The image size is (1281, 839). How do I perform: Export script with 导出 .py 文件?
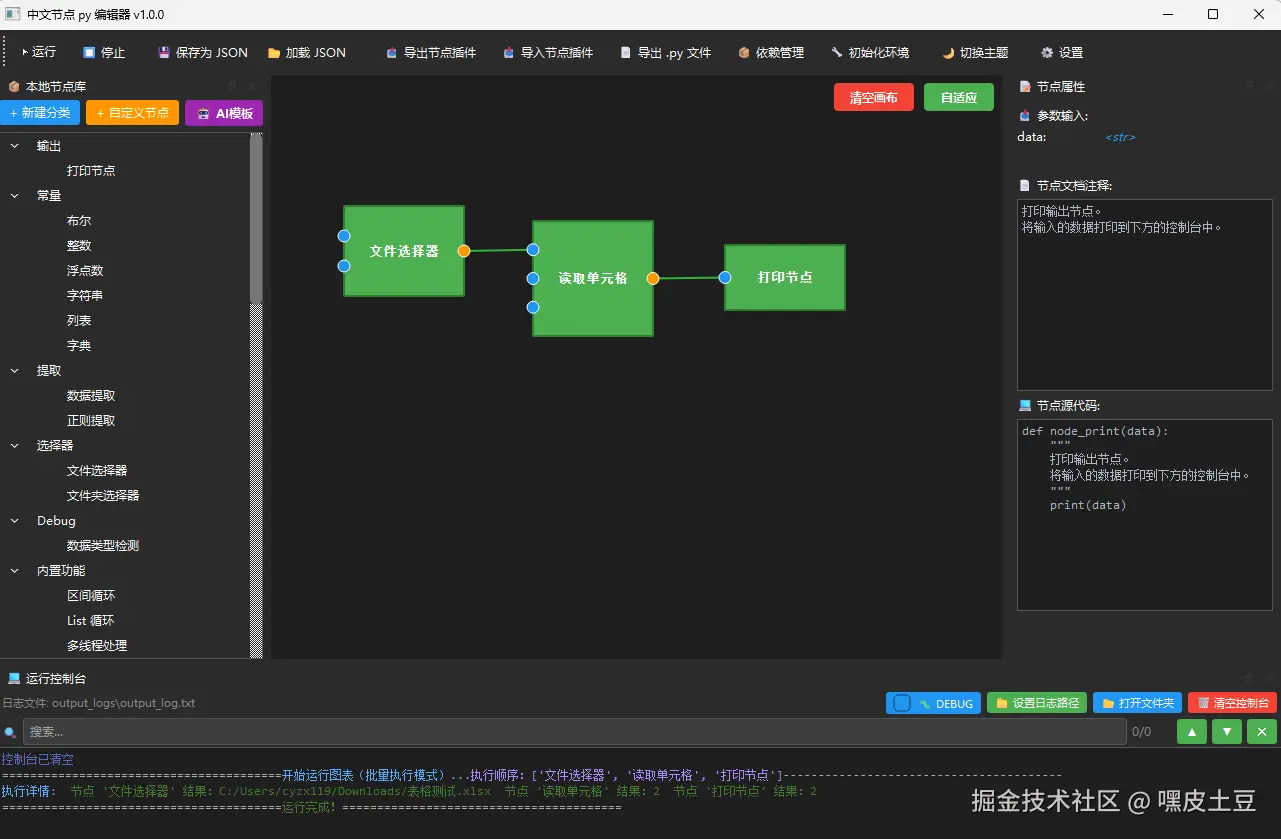click(x=665, y=52)
